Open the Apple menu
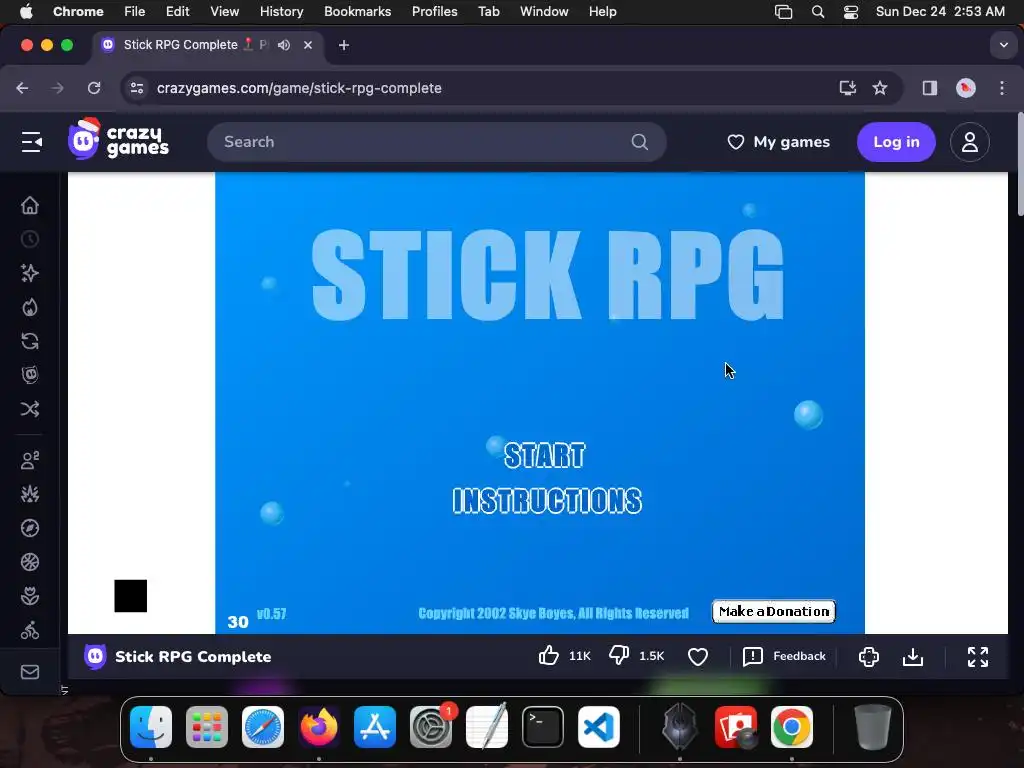 26,12
